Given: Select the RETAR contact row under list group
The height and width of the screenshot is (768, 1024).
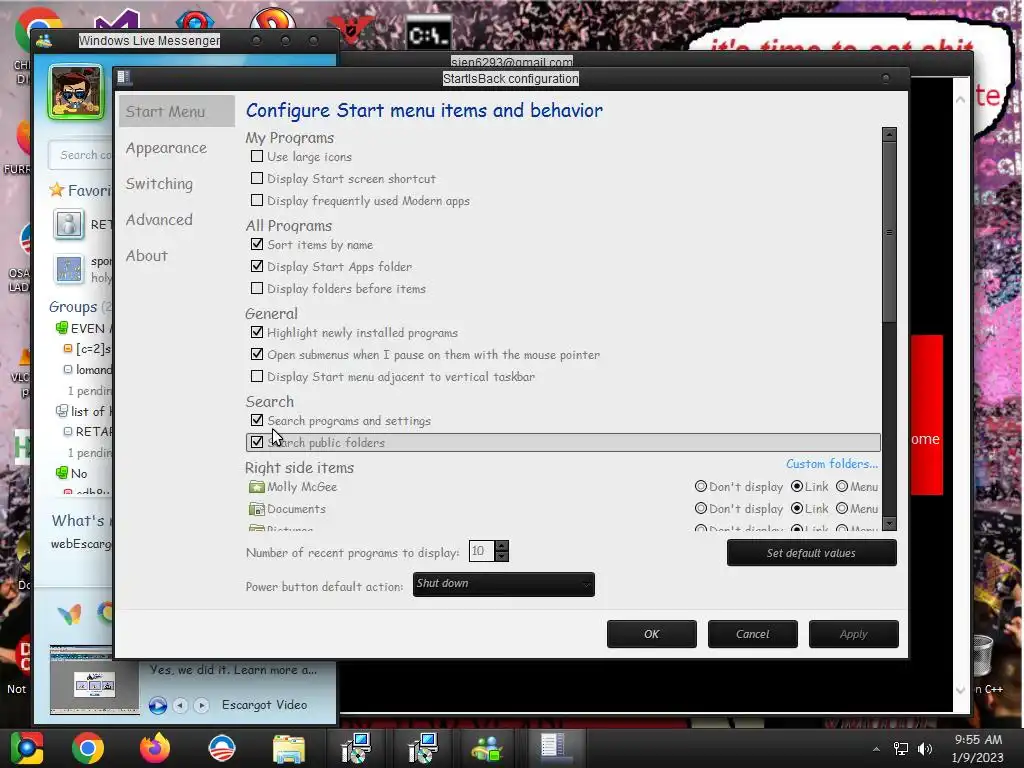Looking at the screenshot, I should point(88,432).
